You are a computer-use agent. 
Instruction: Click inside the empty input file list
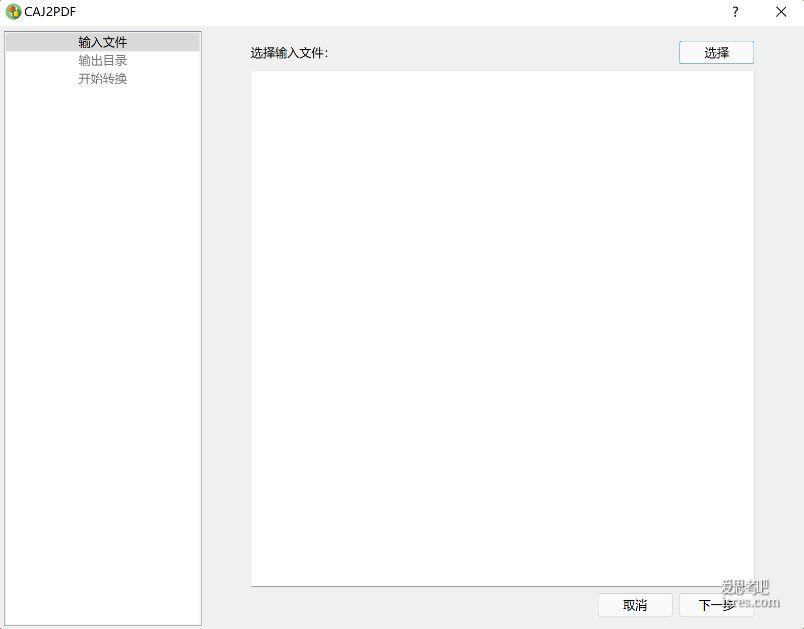502,328
